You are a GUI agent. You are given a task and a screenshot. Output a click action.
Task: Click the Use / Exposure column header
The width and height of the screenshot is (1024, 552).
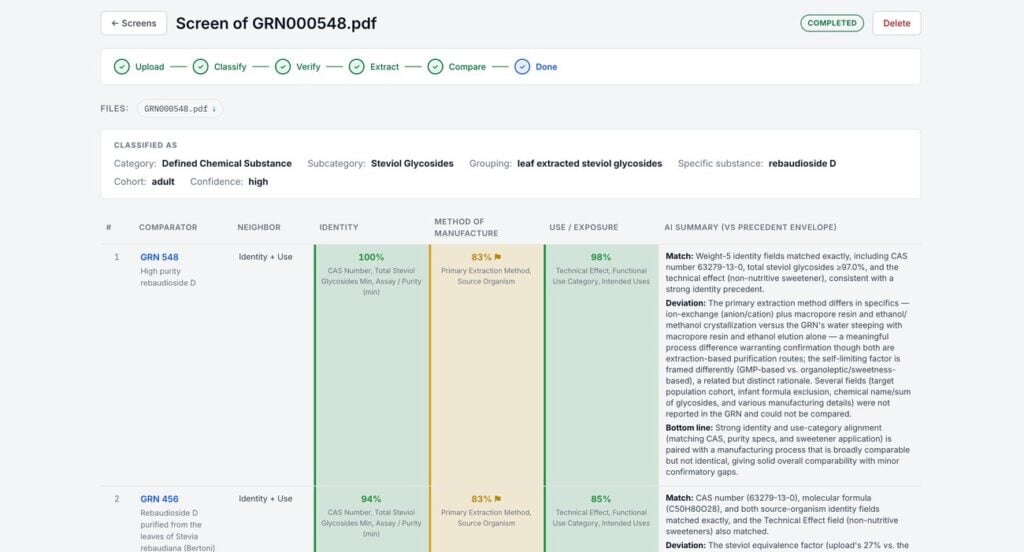click(x=583, y=227)
